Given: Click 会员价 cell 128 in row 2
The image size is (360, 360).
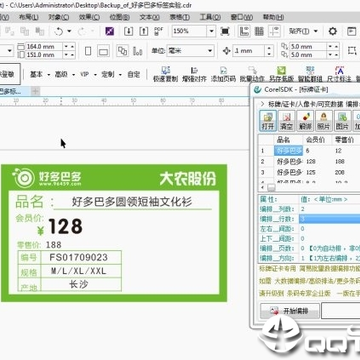Looking at the screenshot, I should [318, 162].
